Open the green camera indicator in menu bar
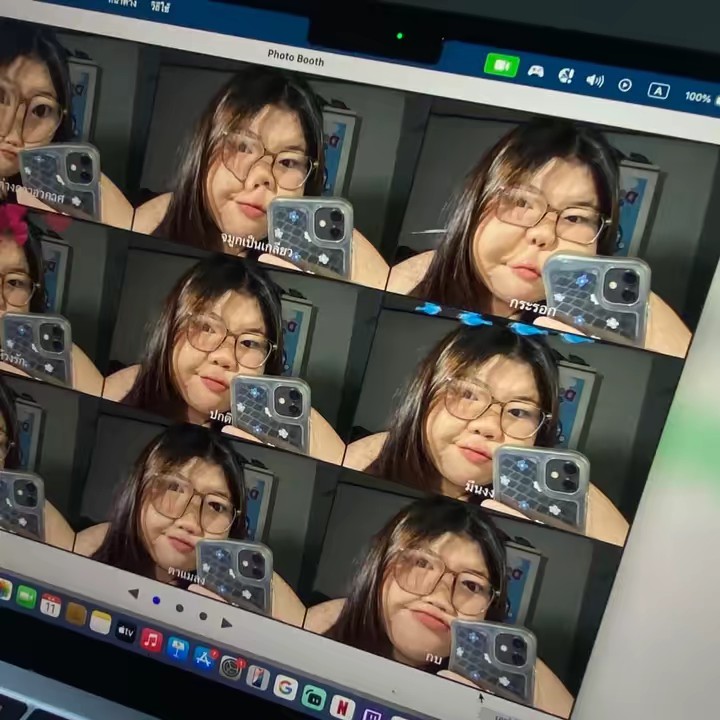This screenshot has width=720, height=720. pos(501,65)
